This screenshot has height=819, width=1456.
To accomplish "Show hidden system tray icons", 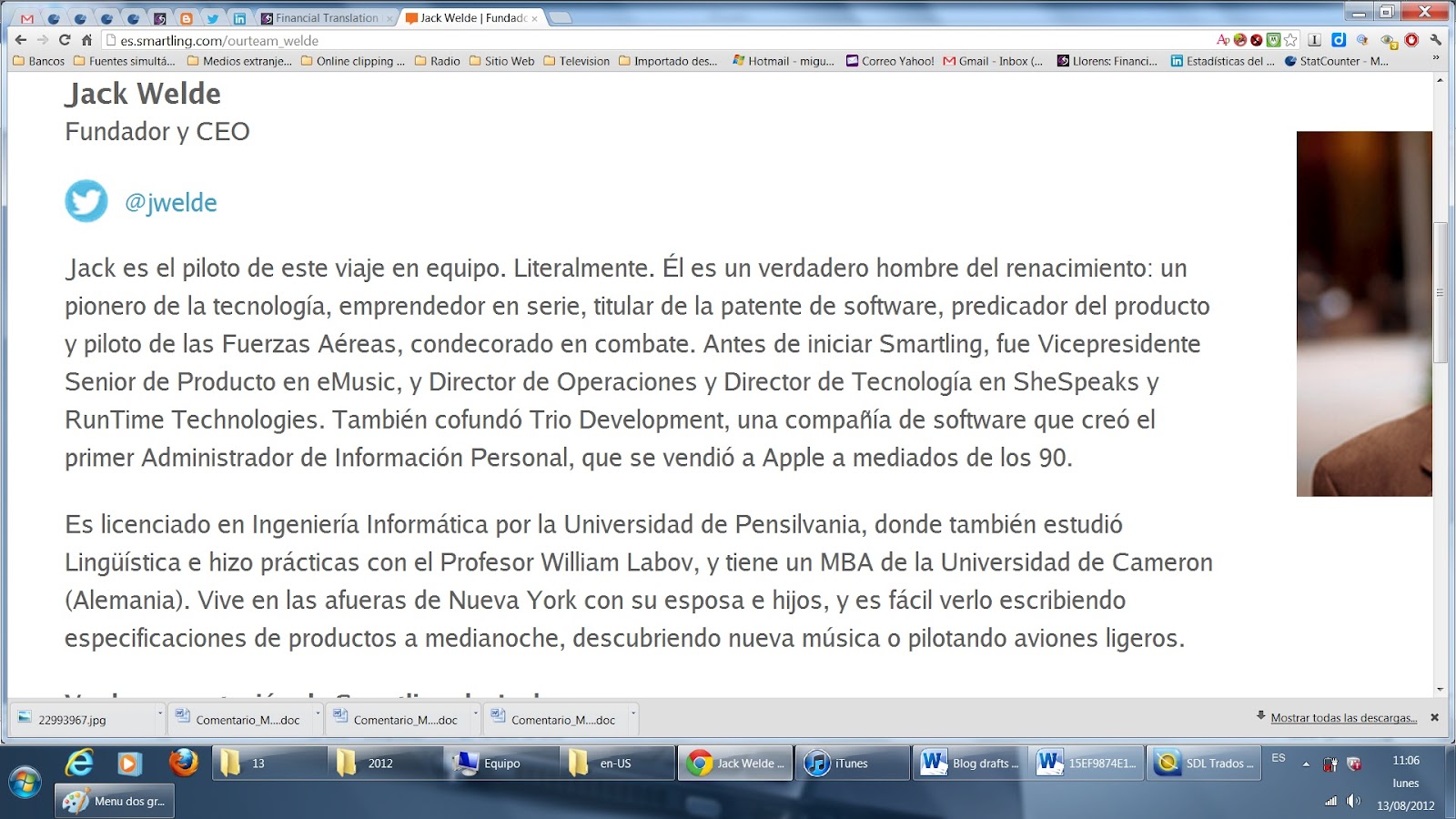I will pos(1306,764).
